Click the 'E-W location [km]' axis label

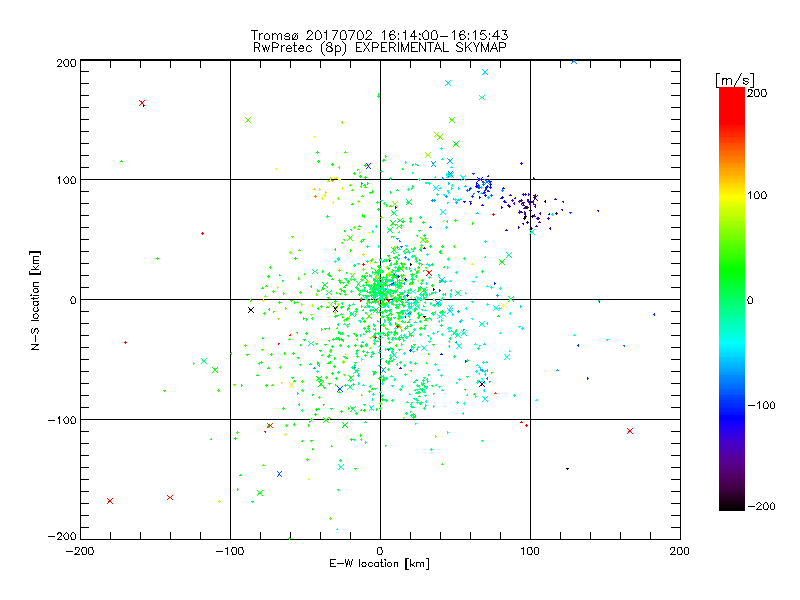pos(379,564)
